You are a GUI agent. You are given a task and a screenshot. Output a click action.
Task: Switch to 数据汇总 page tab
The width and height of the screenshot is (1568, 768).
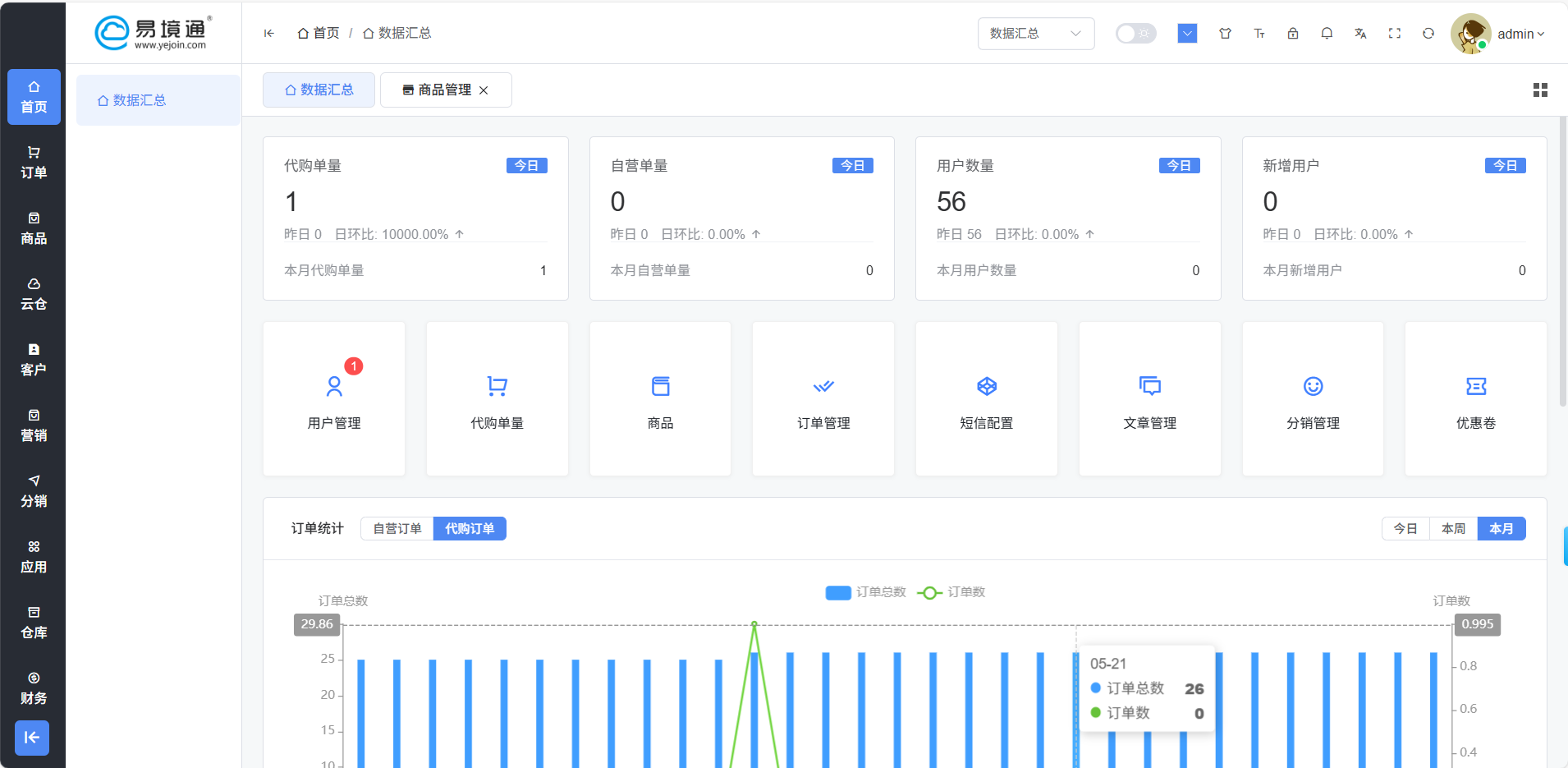pyautogui.click(x=319, y=90)
